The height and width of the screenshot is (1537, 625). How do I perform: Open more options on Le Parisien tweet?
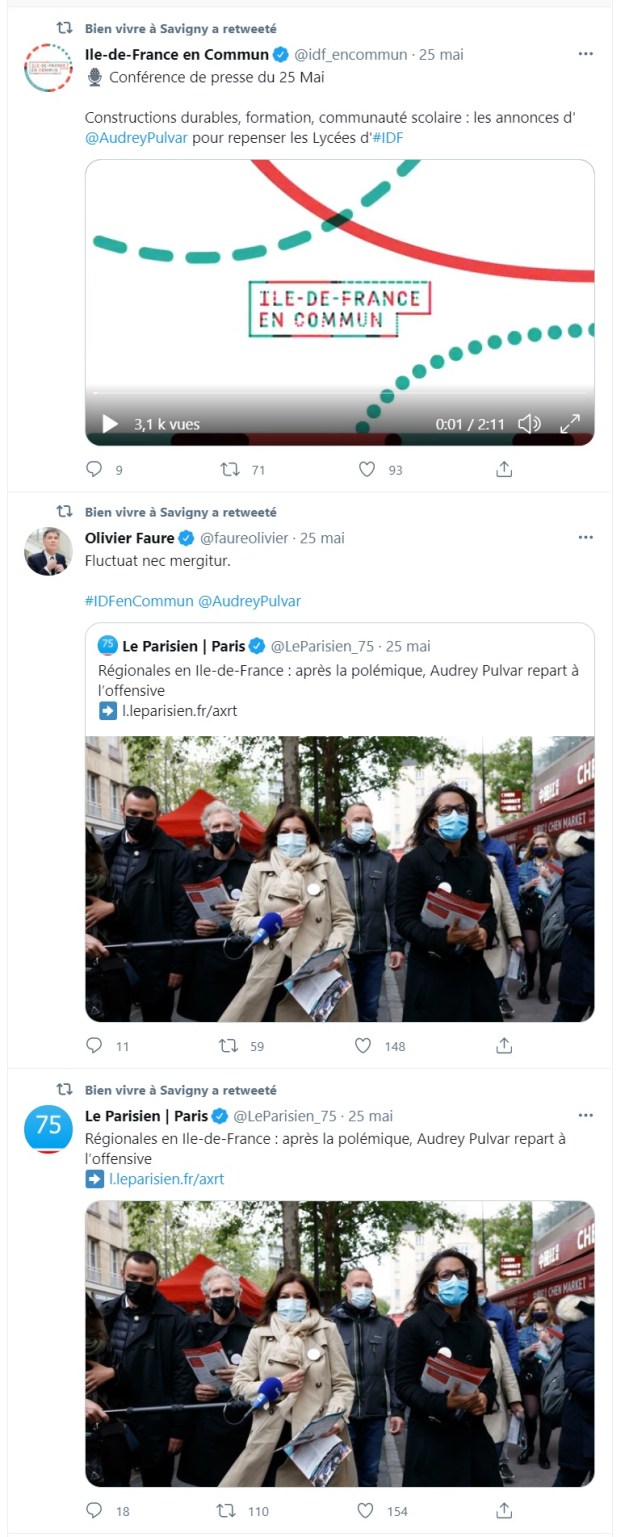pos(586,1116)
